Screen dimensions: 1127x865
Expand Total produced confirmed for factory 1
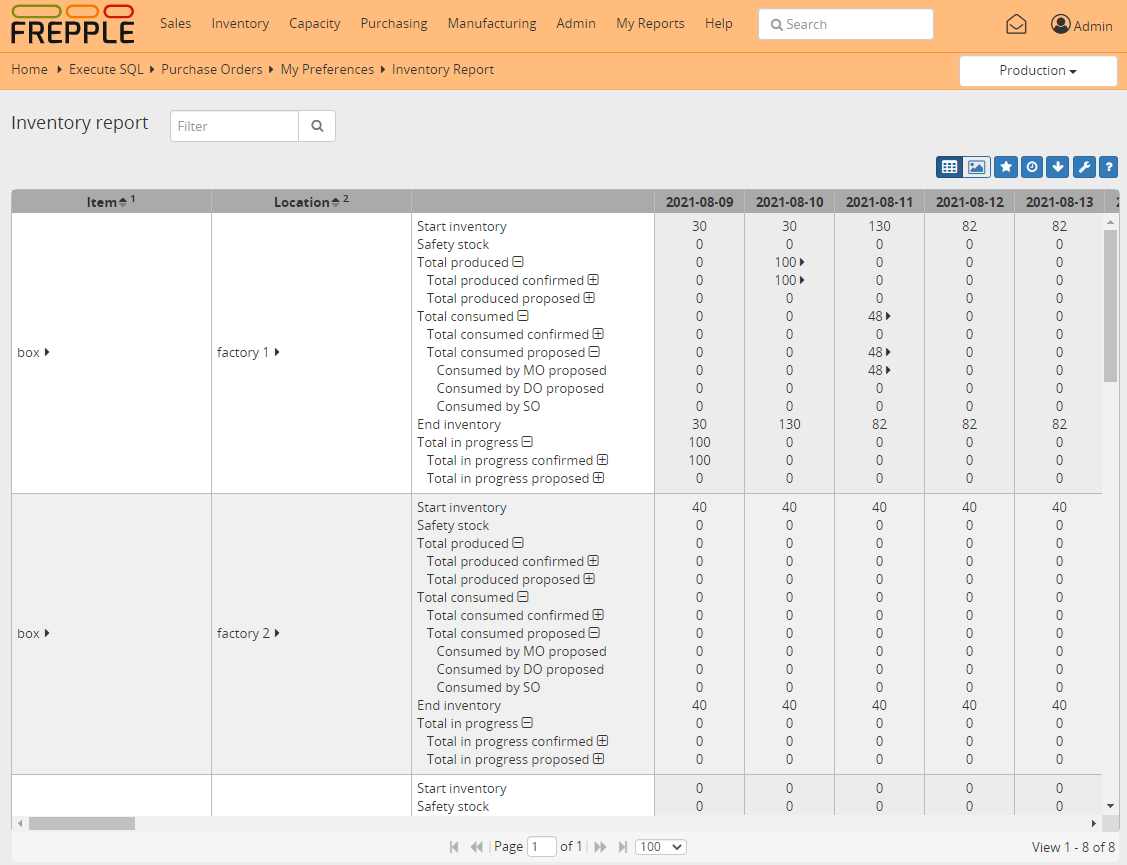[593, 280]
